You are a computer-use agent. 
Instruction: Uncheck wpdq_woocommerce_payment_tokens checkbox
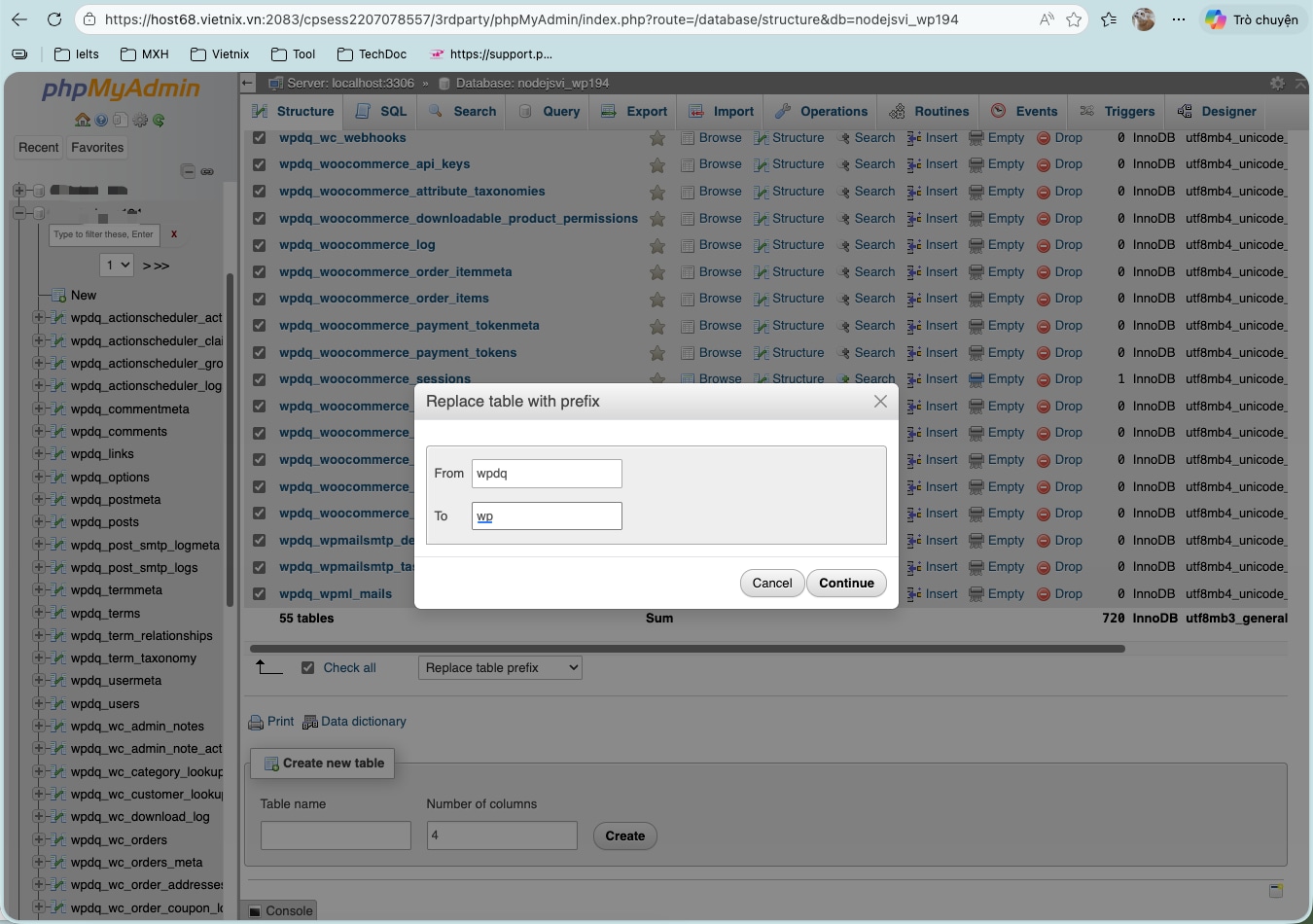coord(259,353)
